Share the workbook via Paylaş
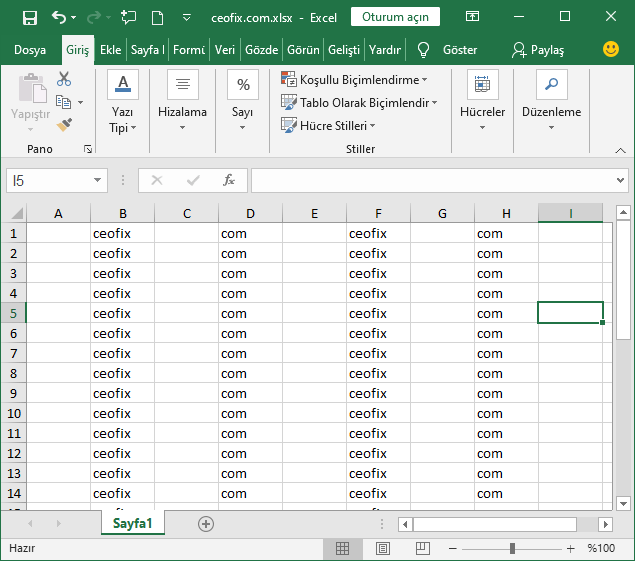635x561 pixels. 538,50
